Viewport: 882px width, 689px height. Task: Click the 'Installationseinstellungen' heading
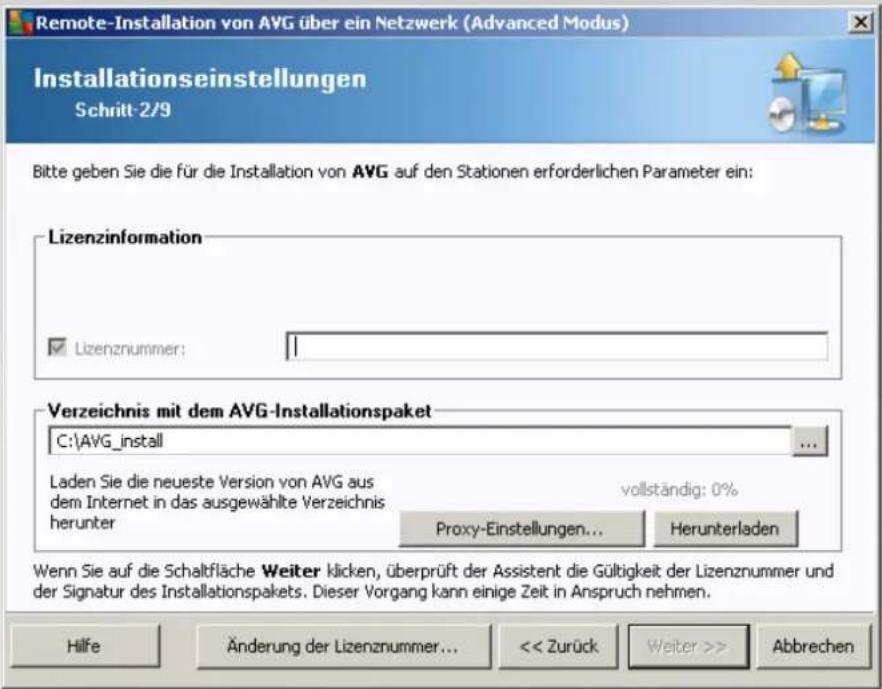point(200,78)
